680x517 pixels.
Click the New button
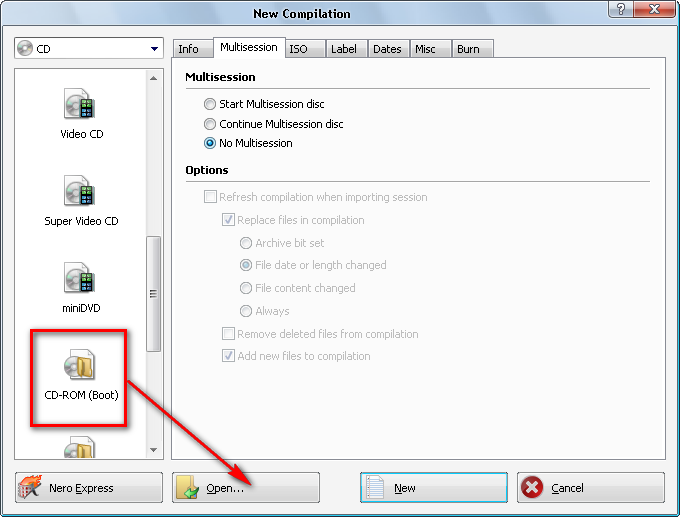[x=434, y=488]
